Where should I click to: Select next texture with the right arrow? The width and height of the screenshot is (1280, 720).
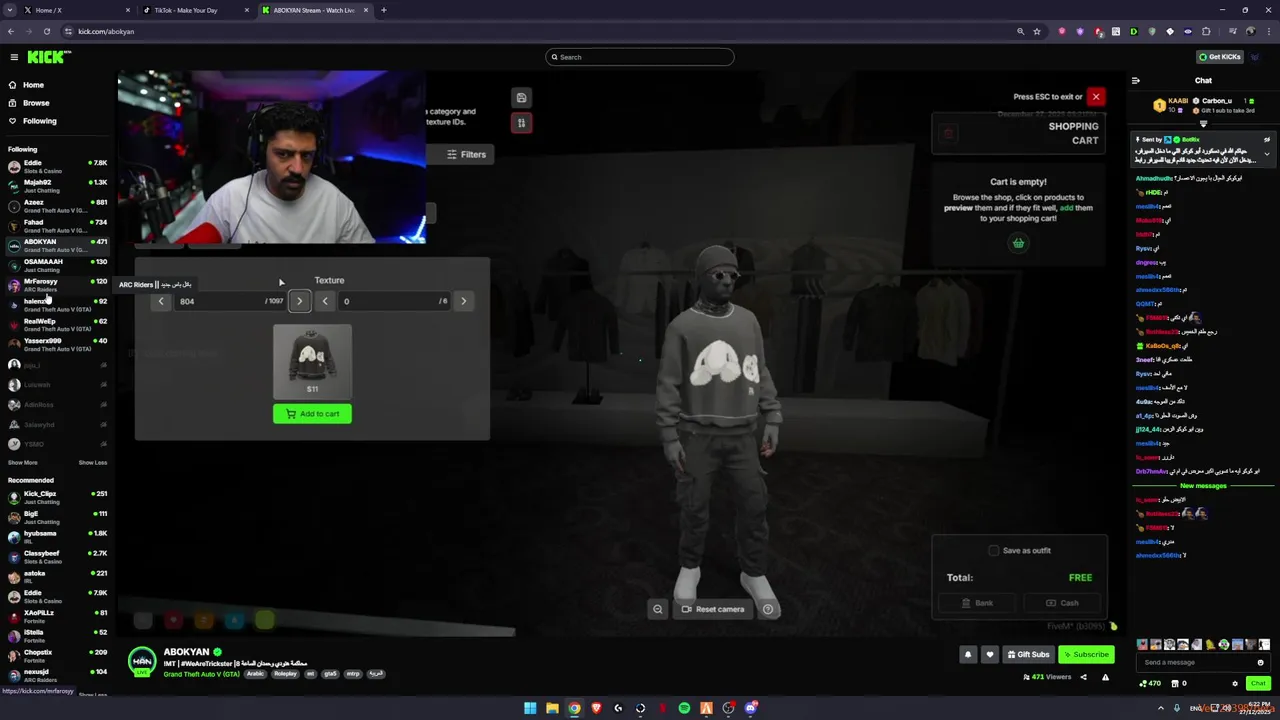point(463,301)
